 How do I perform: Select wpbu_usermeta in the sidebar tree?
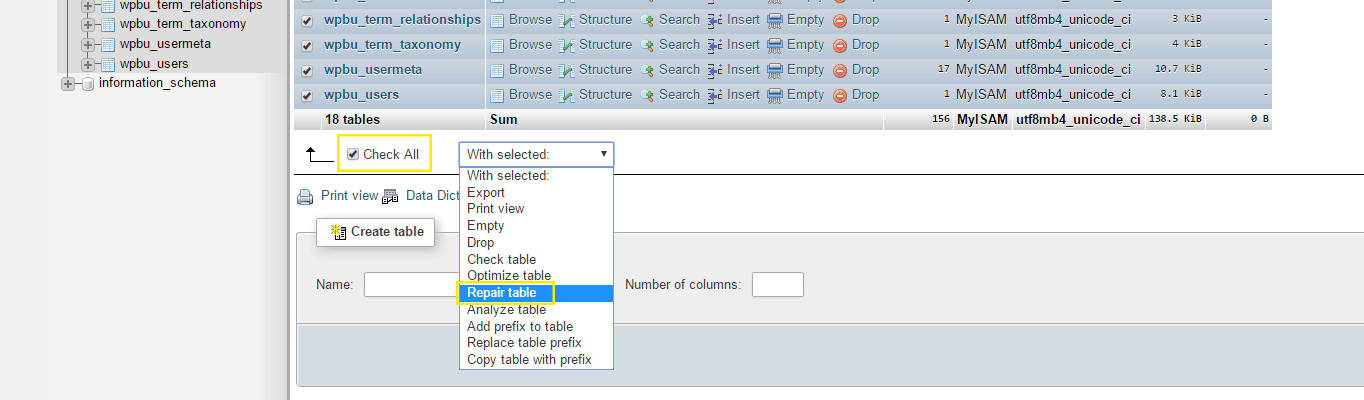point(165,44)
